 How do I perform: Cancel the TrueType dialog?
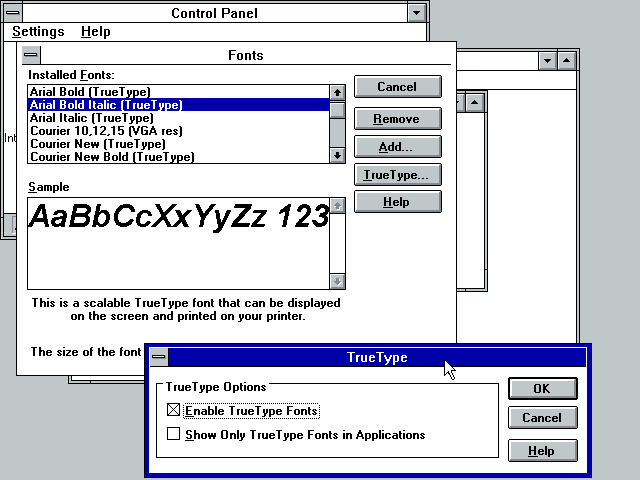(x=542, y=418)
